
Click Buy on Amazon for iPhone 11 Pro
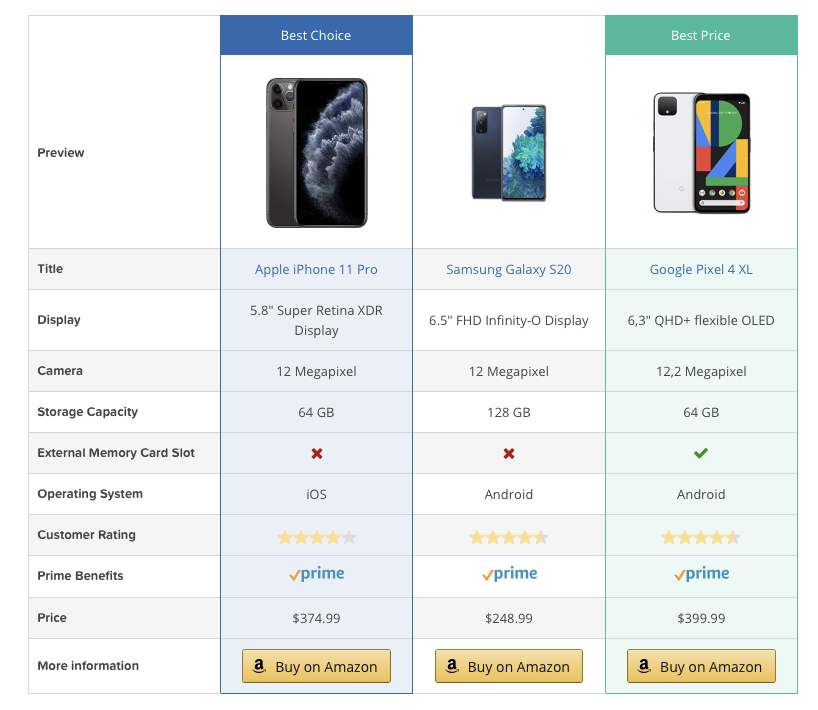[316, 666]
